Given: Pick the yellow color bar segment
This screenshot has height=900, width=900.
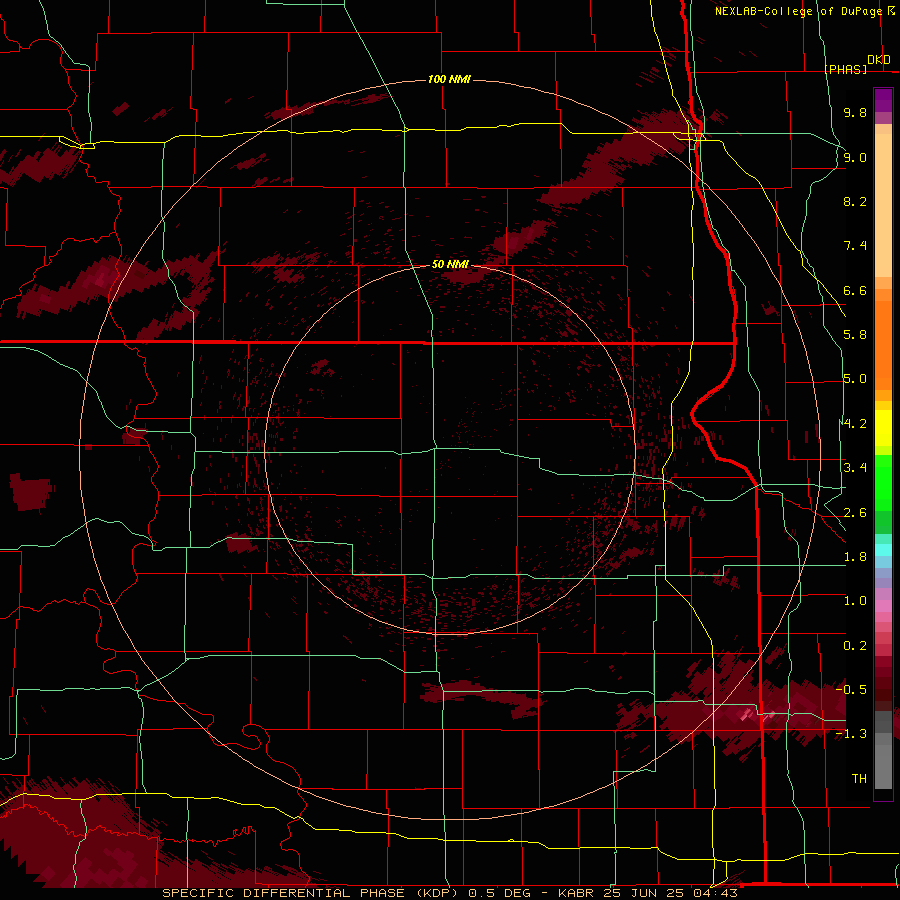Looking at the screenshot, I should coord(883,428).
